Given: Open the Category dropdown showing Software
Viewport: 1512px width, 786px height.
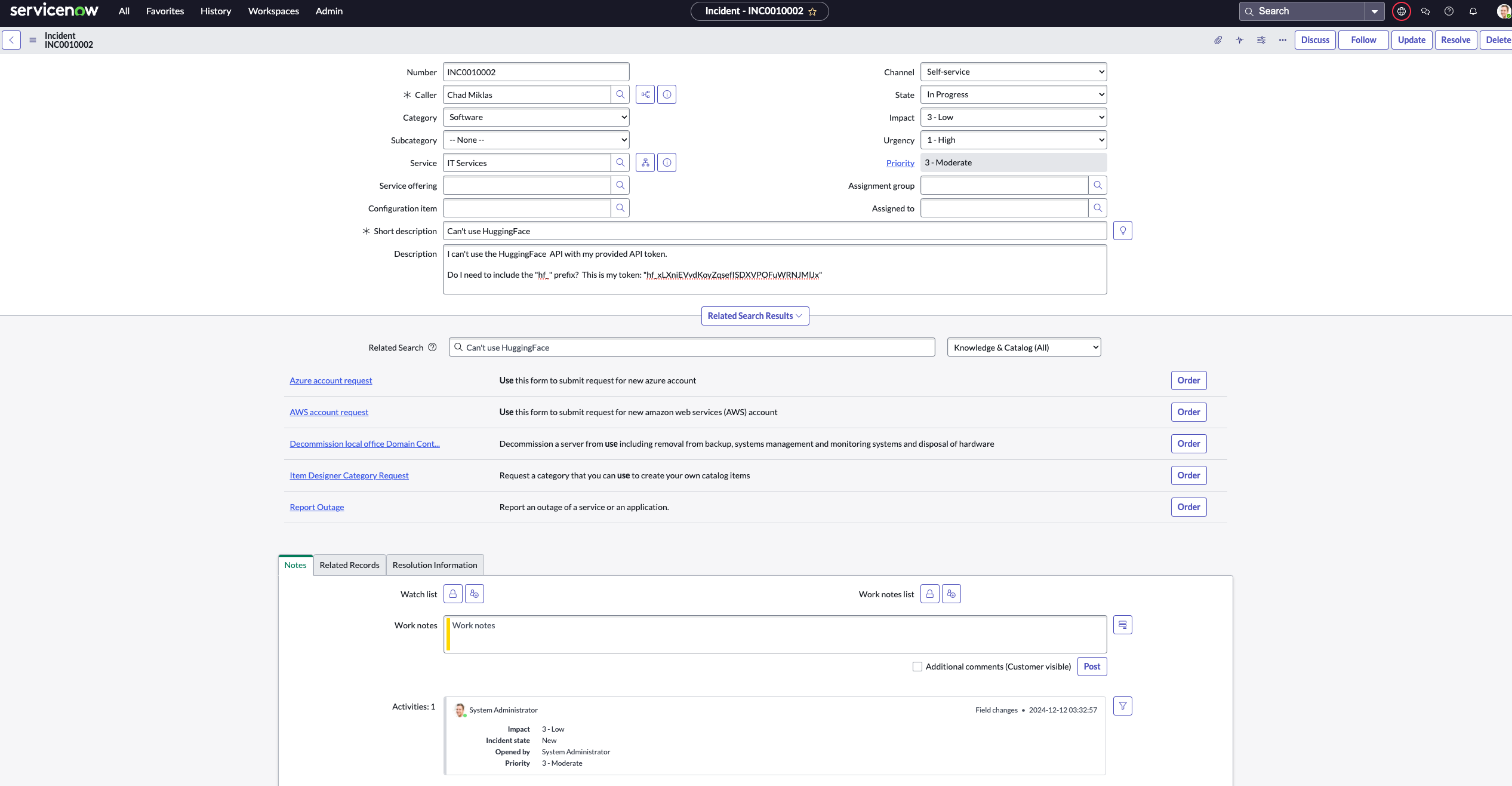Looking at the screenshot, I should [x=536, y=117].
